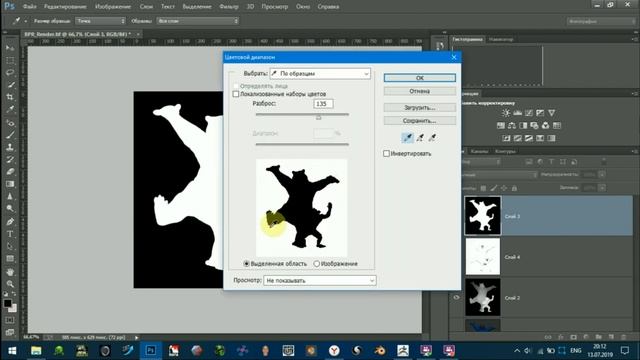Enable Локализованные наборы цветов checkbox
This screenshot has width=640, height=360.
[236, 94]
